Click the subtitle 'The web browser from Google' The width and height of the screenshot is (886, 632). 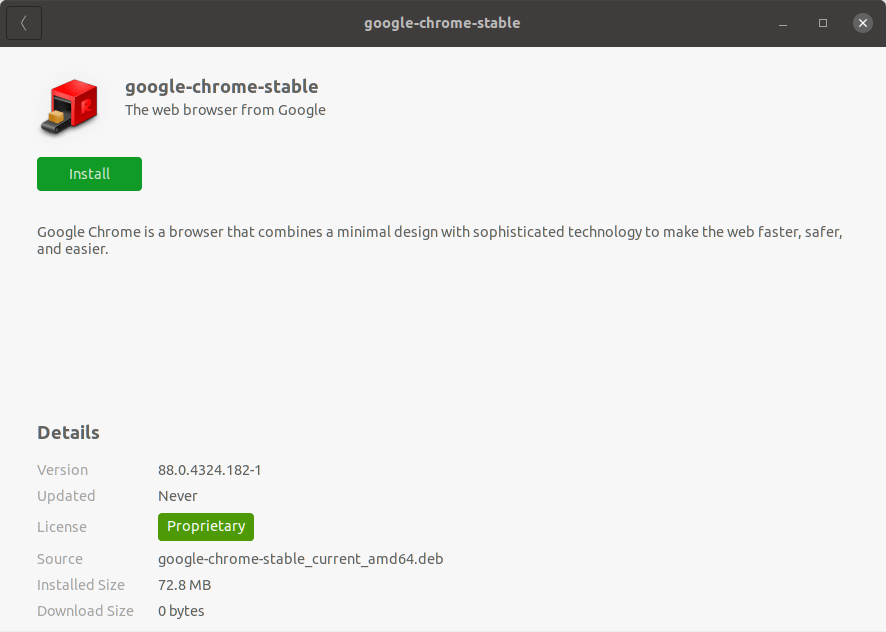pos(225,110)
